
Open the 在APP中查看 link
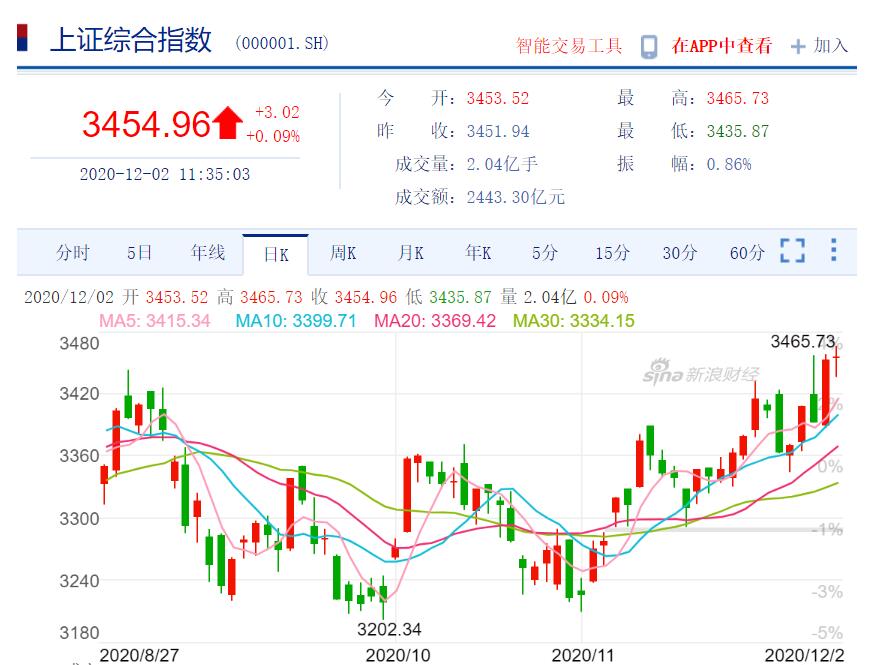tap(722, 46)
